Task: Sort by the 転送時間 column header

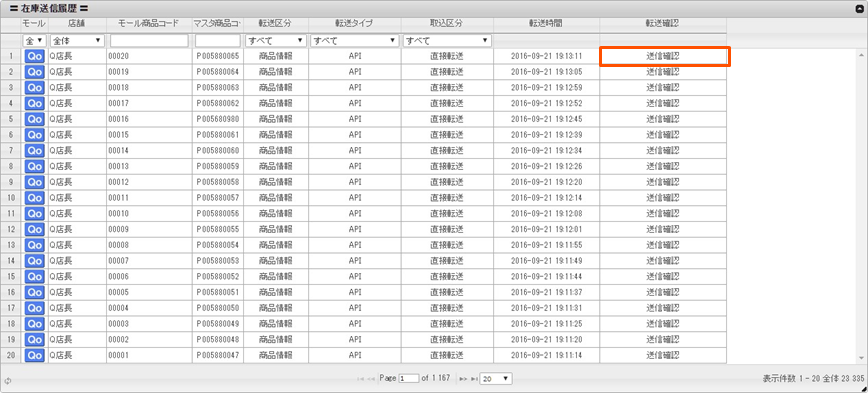Action: pyautogui.click(x=546, y=23)
